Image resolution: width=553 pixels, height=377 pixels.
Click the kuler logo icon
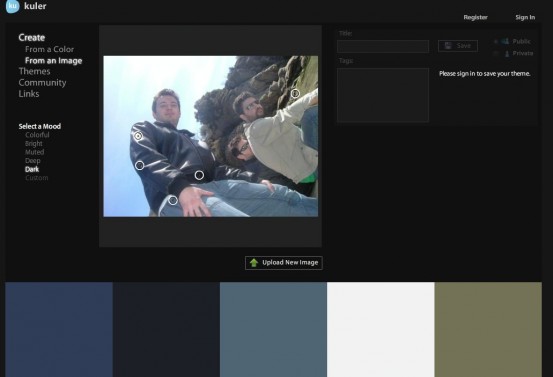(12, 6)
